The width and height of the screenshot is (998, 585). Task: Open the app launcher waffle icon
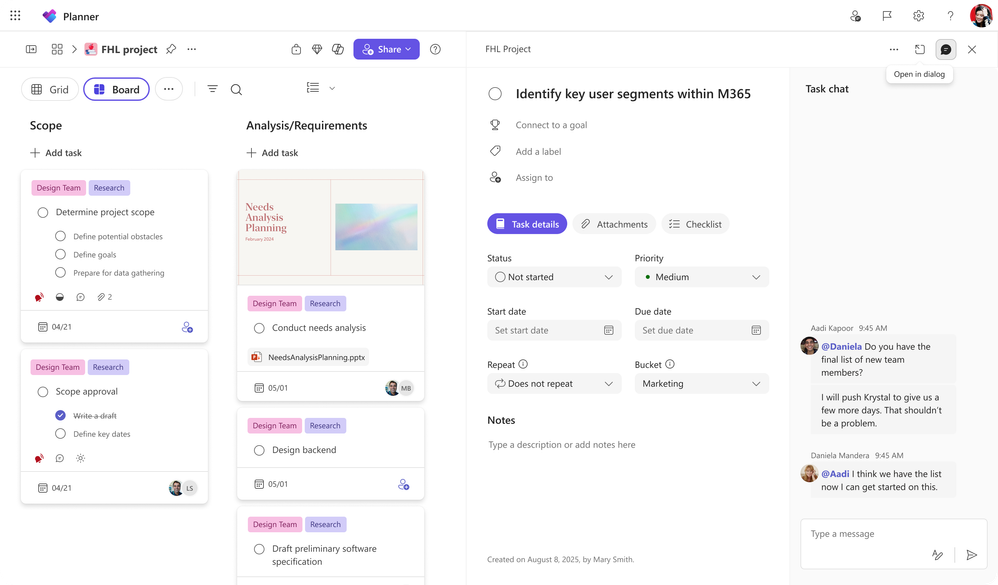click(x=15, y=16)
